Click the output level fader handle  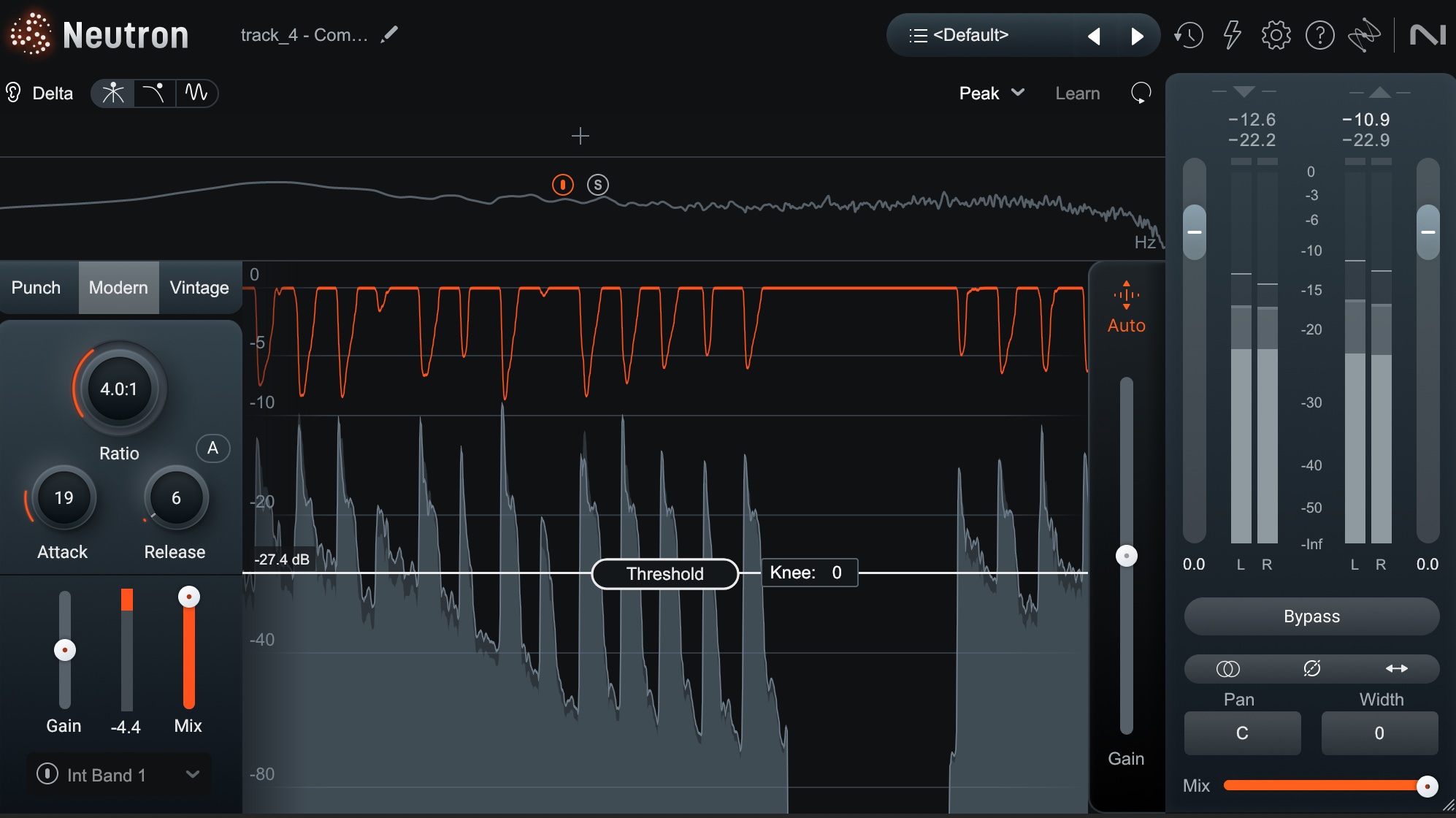1428,232
